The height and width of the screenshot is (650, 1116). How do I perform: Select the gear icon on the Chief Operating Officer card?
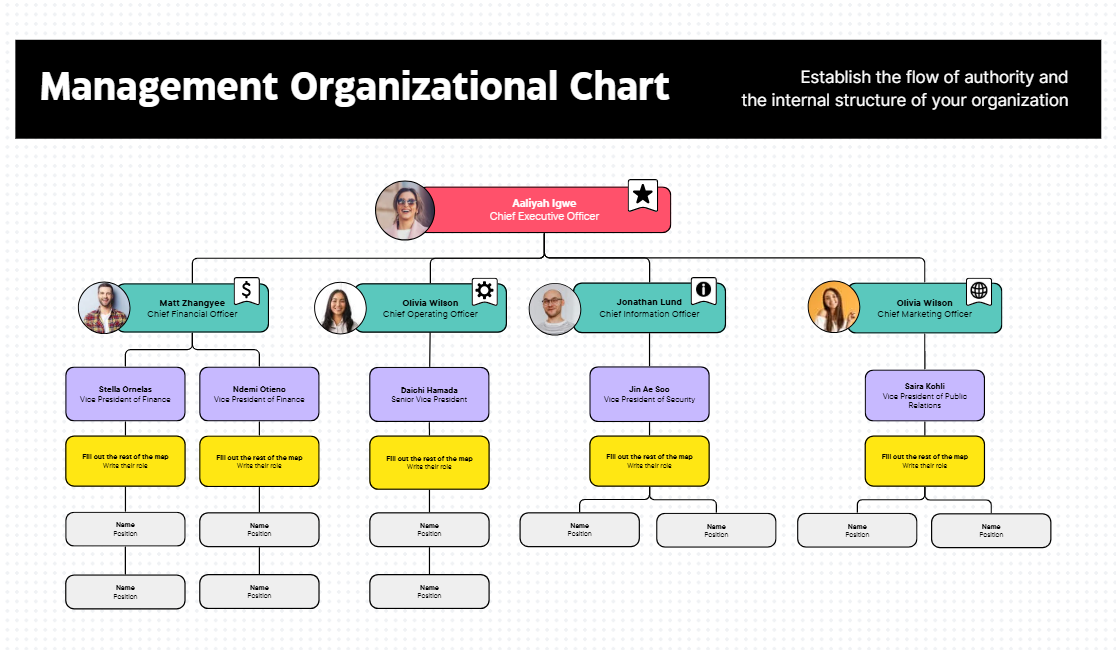484,291
